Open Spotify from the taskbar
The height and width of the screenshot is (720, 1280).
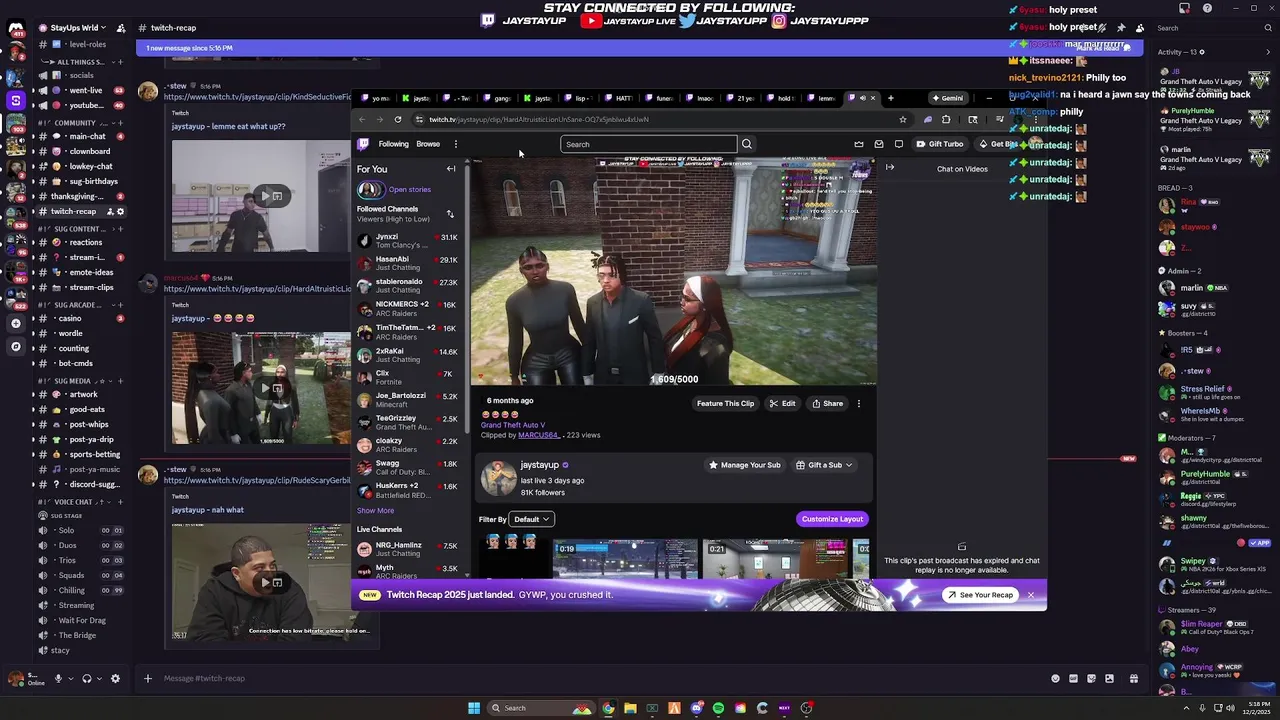tap(718, 708)
